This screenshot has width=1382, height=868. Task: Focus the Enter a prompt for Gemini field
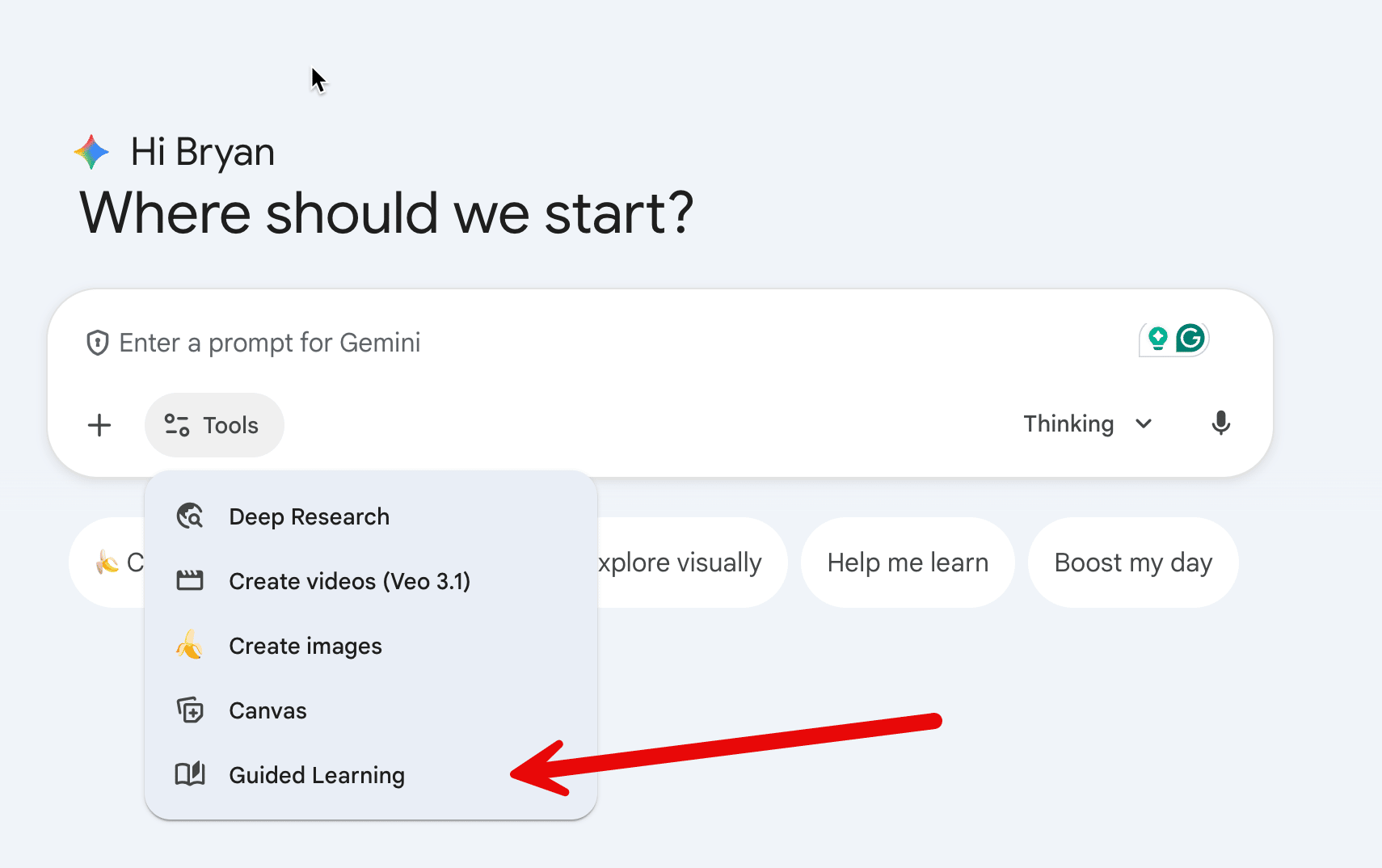(566, 343)
